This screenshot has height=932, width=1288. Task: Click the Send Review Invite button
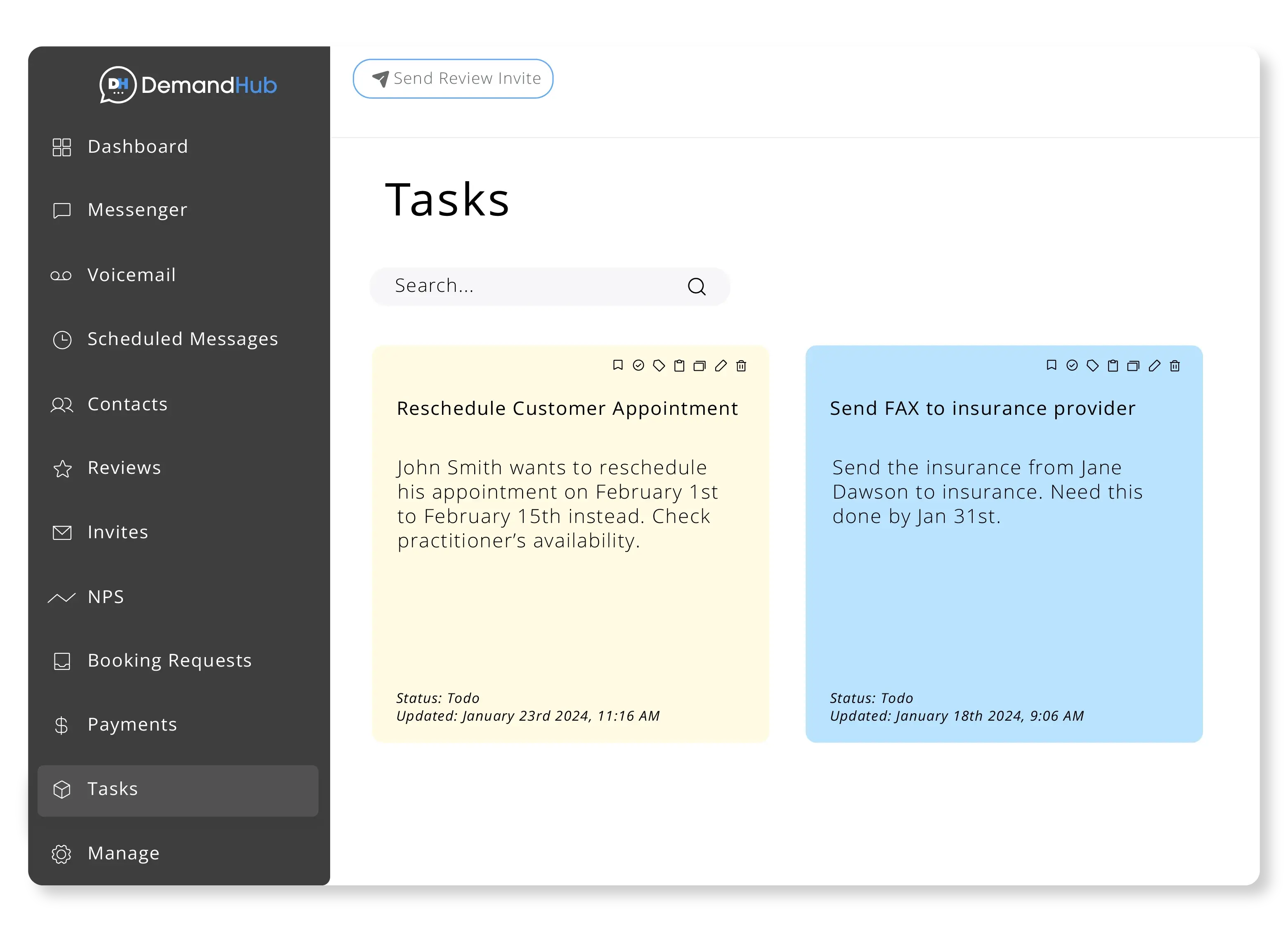(453, 78)
